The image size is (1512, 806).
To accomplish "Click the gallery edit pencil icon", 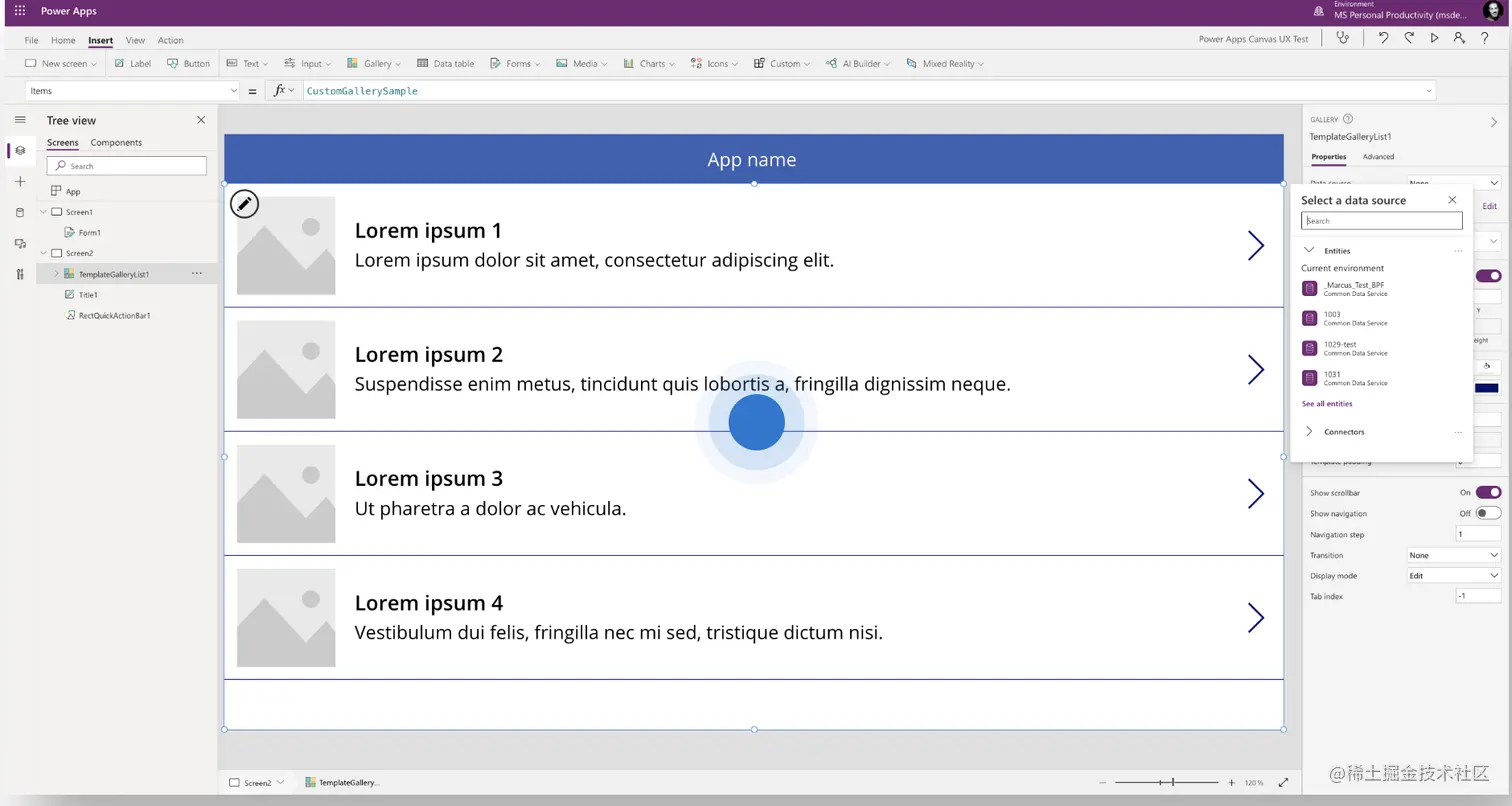I will click(244, 204).
